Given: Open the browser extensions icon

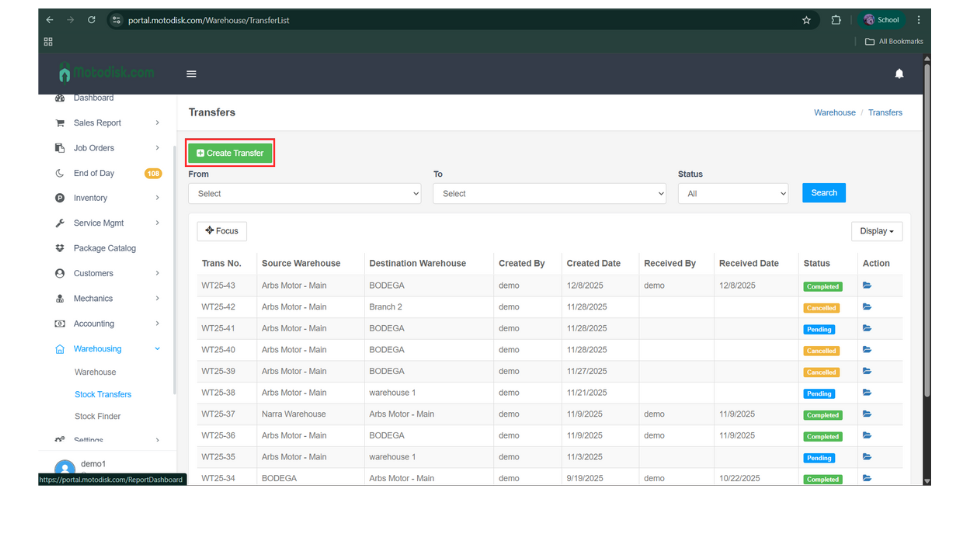Looking at the screenshot, I should tap(836, 20).
